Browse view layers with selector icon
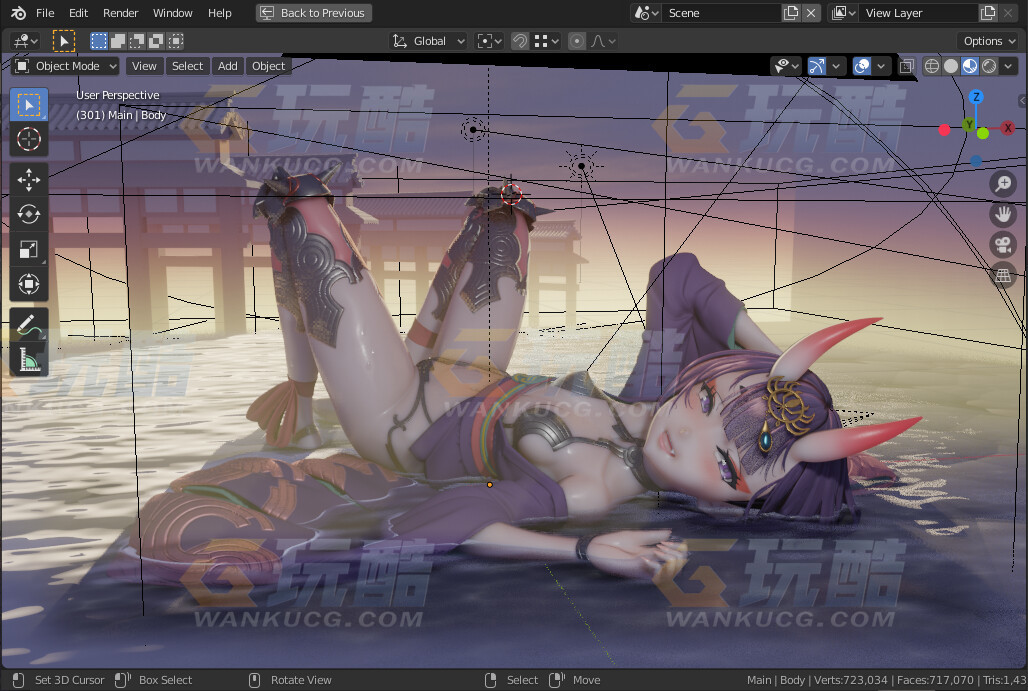Screen dimensions: 1028x691 [x=844, y=13]
